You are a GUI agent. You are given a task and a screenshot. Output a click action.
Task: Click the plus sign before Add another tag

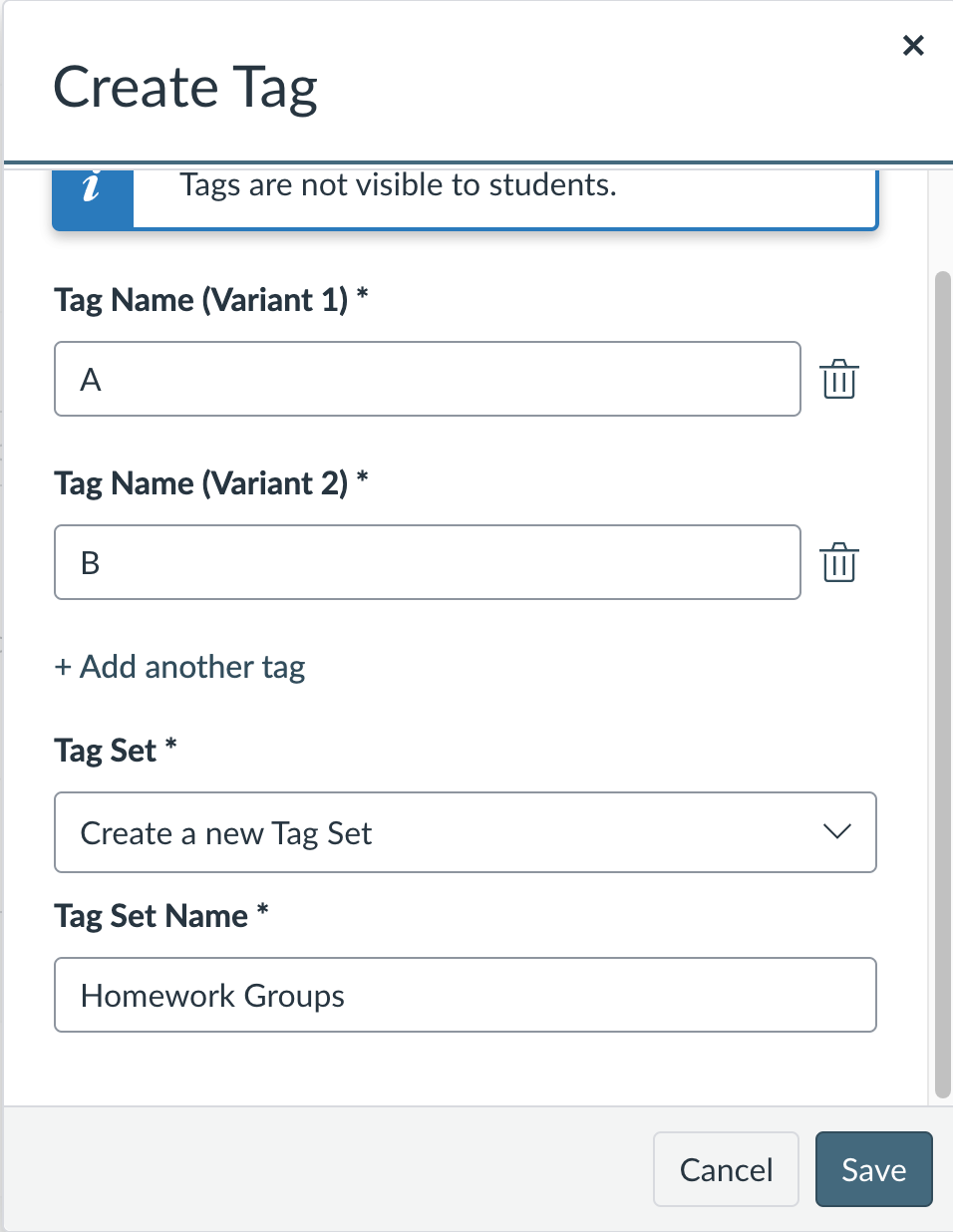tap(63, 668)
